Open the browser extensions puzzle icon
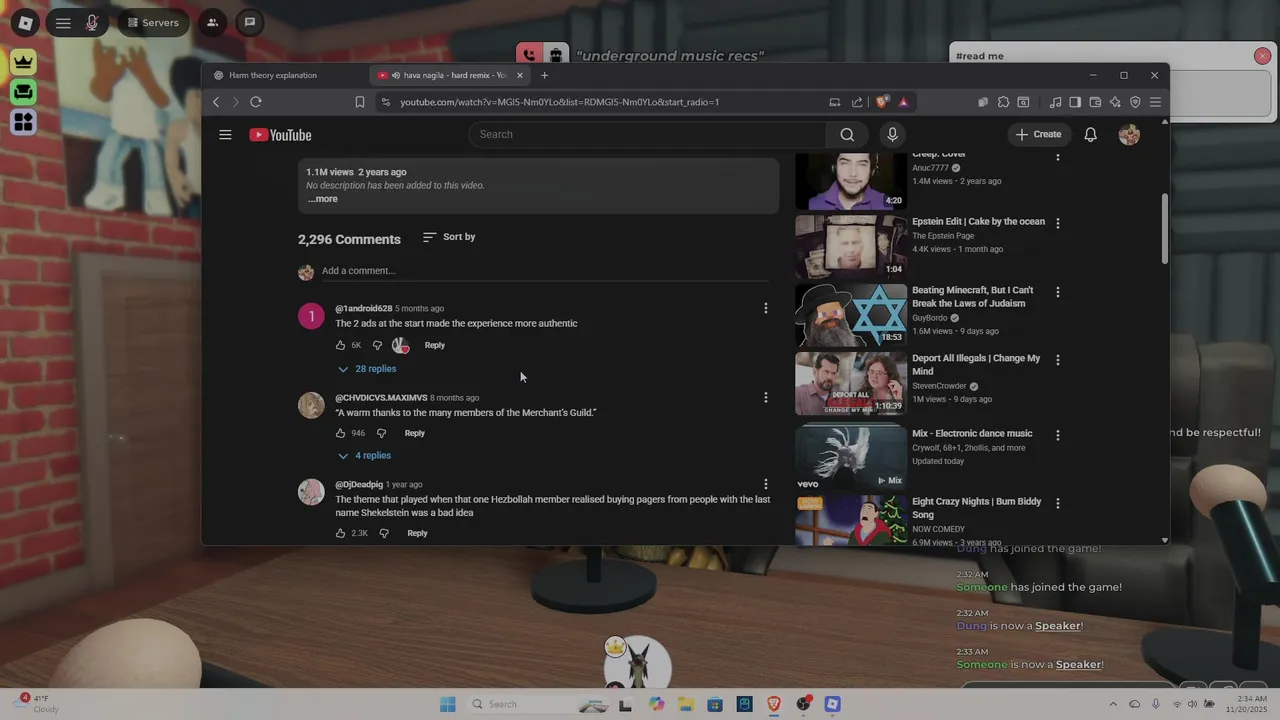 point(1003,102)
